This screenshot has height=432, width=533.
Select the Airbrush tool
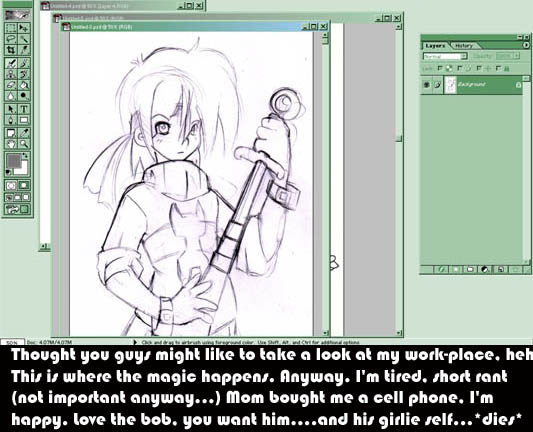pyautogui.click(x=11, y=63)
